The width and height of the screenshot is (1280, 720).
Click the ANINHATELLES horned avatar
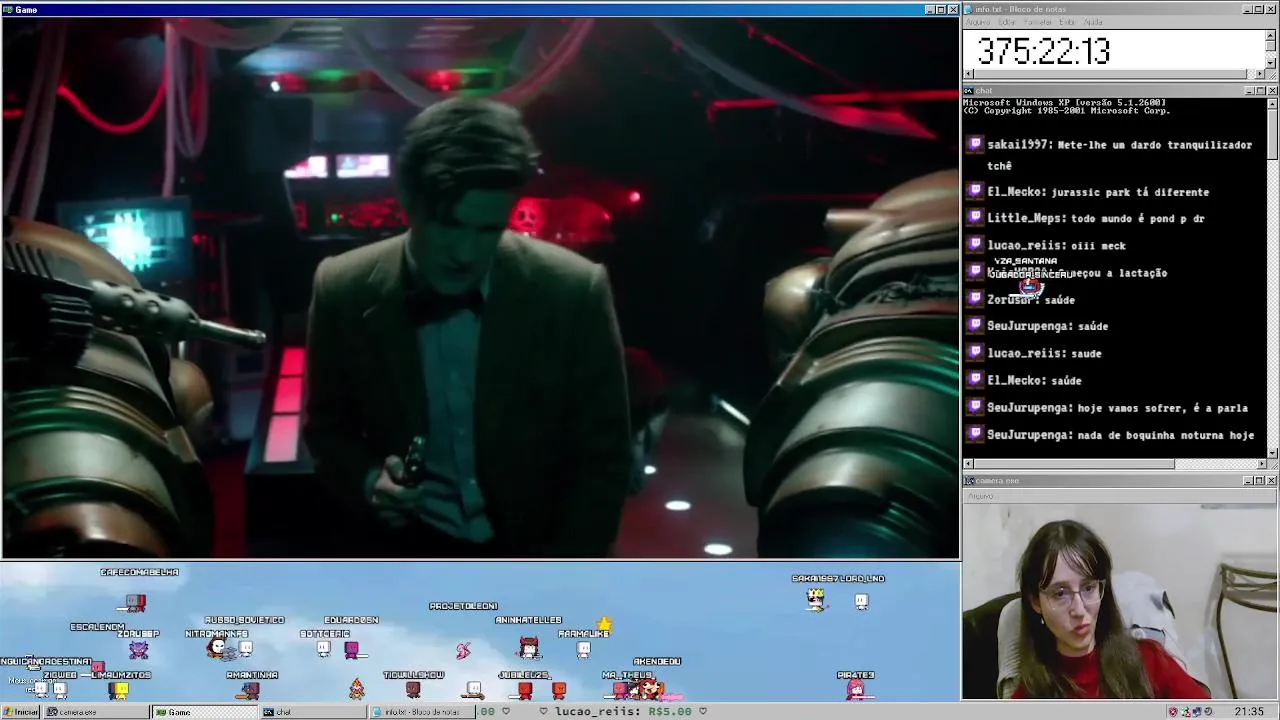coord(529,647)
